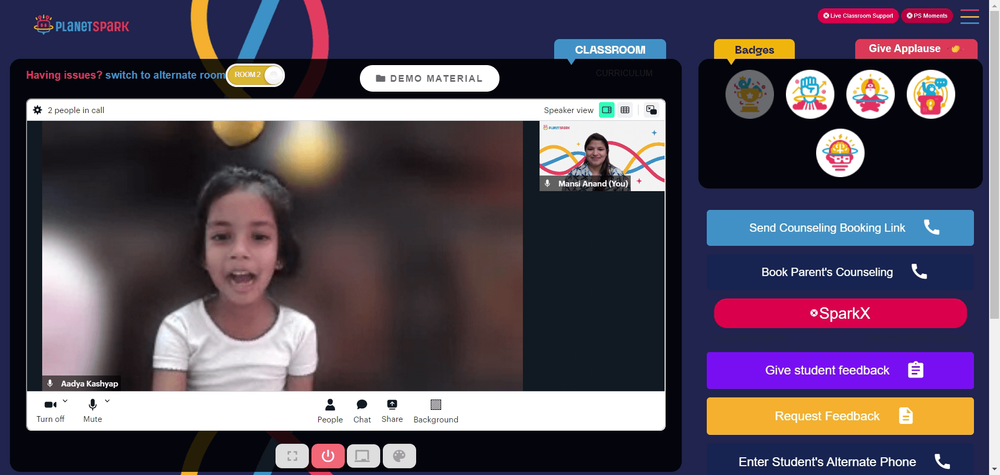Toggle the ROOM 2 switch
This screenshot has width=1000, height=475.
pos(255,75)
